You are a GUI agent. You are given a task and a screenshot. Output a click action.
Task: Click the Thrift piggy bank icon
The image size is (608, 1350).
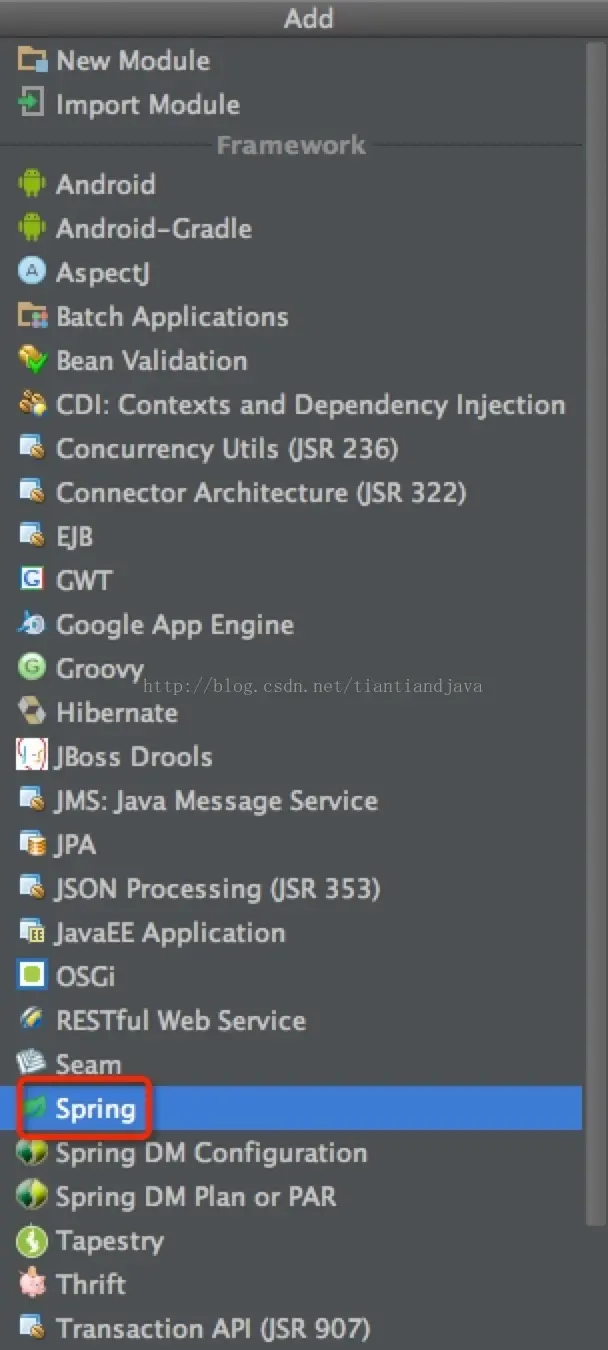pos(32,1284)
